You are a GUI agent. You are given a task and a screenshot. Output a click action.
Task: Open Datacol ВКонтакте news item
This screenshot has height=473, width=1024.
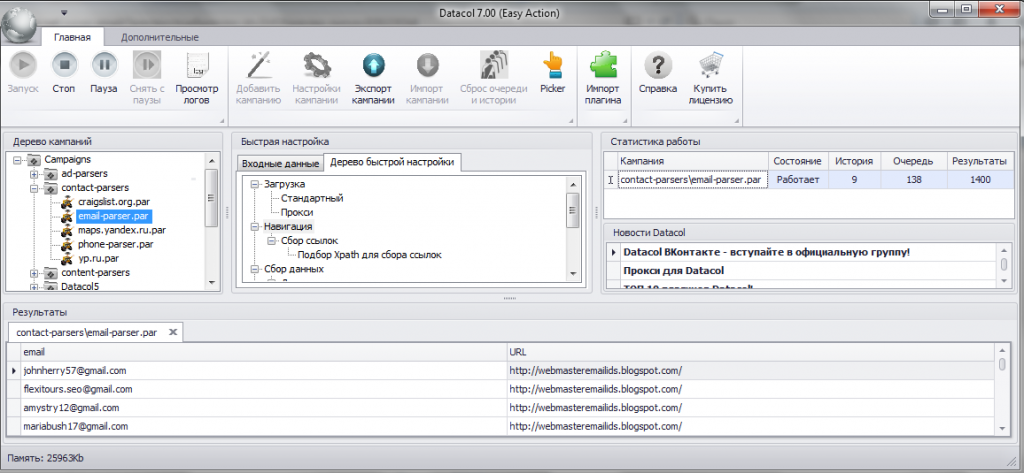767,252
